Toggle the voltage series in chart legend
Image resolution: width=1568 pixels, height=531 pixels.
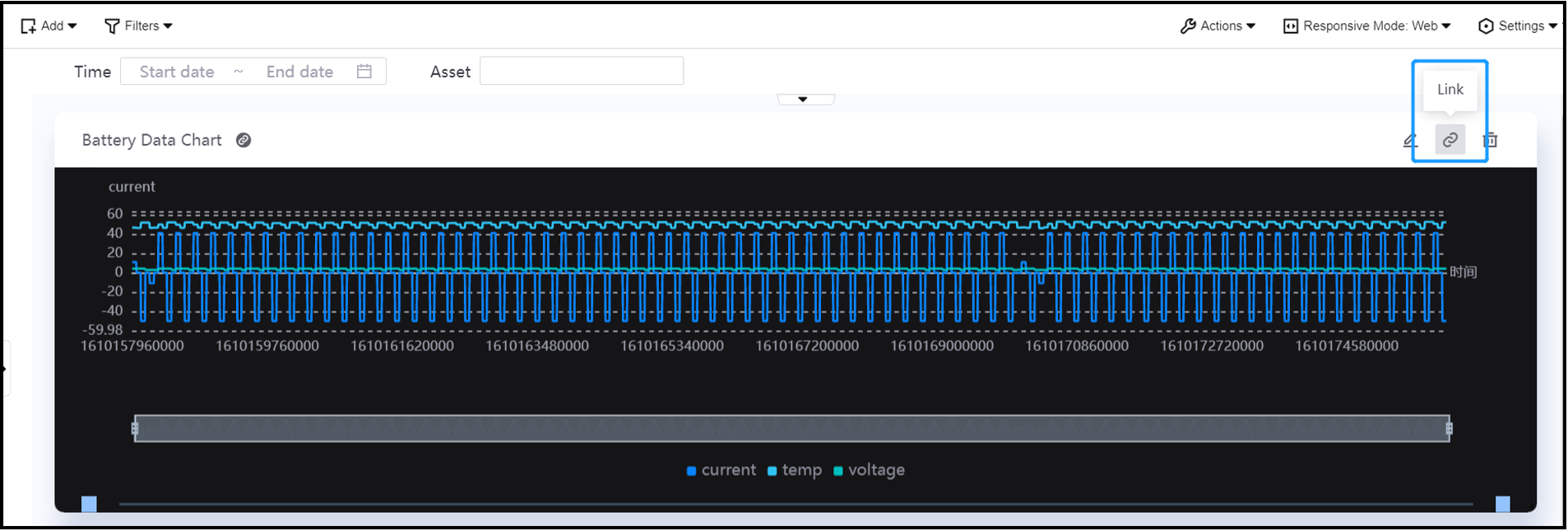869,470
